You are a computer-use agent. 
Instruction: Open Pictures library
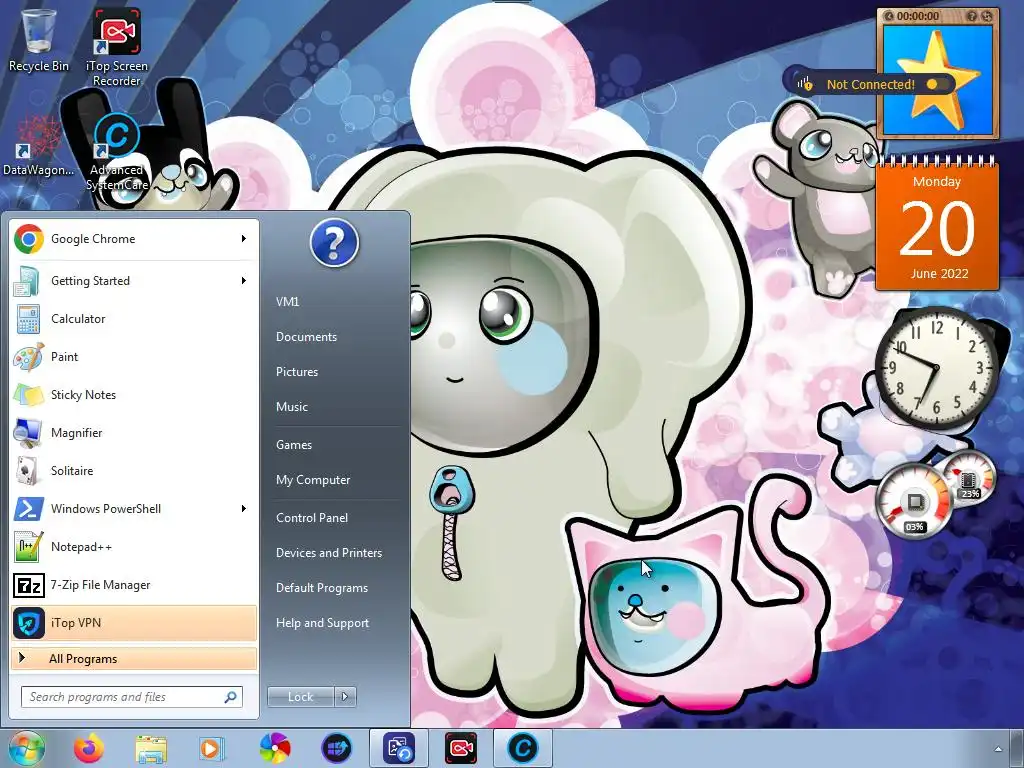tap(297, 372)
